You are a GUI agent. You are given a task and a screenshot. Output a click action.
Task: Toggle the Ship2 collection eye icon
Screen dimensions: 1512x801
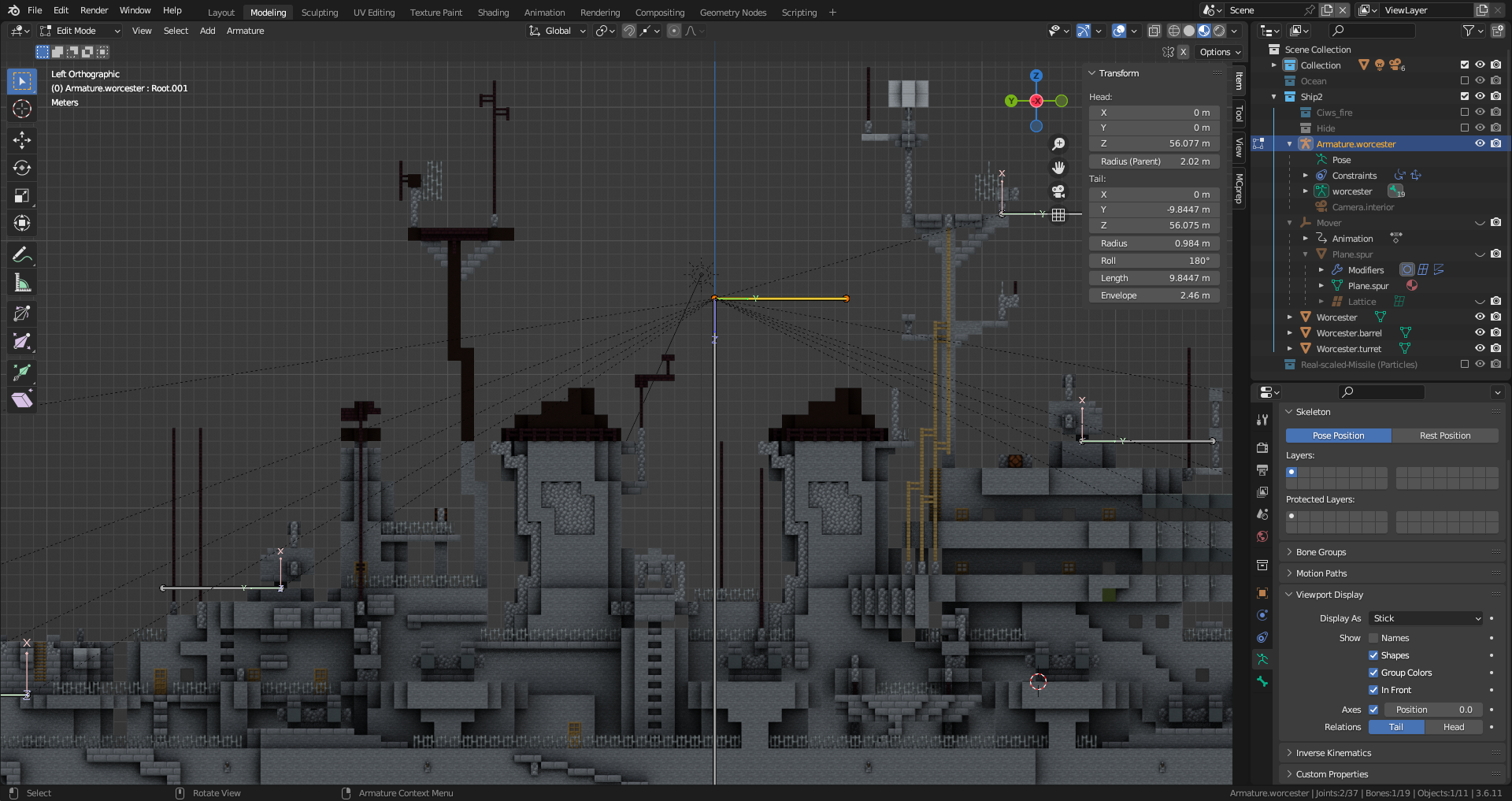1480,96
